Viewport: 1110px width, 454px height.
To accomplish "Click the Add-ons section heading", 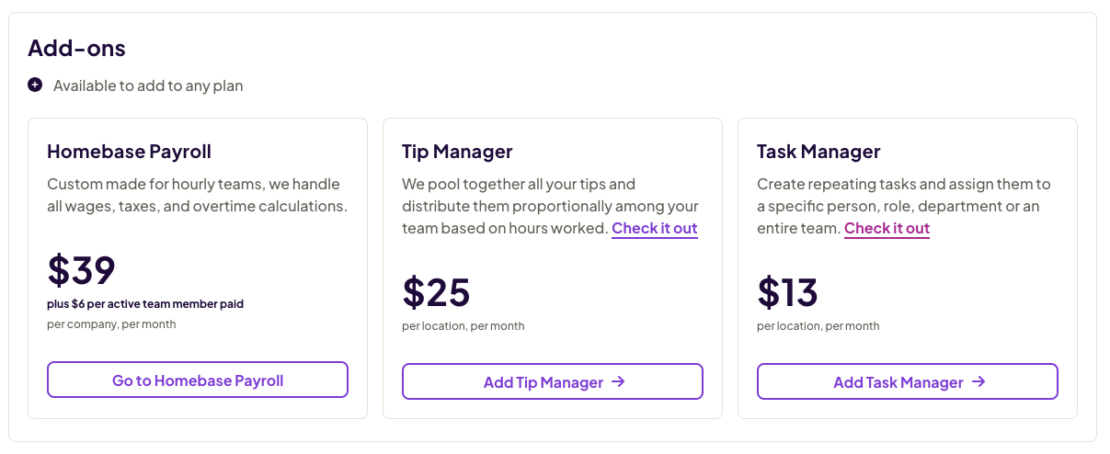I will point(76,47).
